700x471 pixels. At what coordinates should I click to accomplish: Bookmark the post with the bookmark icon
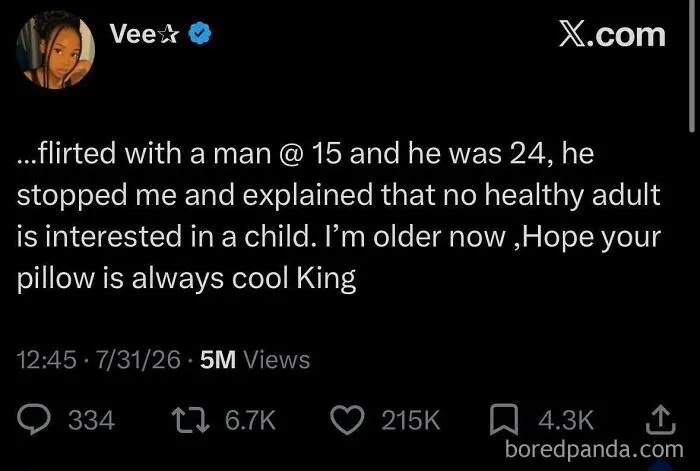[x=504, y=420]
